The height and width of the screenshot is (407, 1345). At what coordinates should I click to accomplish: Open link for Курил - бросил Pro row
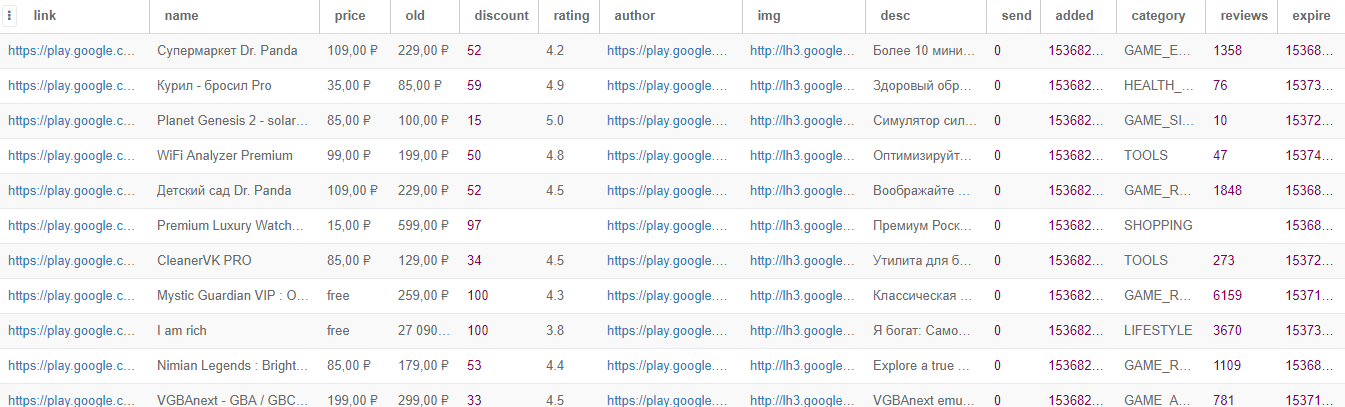71,86
